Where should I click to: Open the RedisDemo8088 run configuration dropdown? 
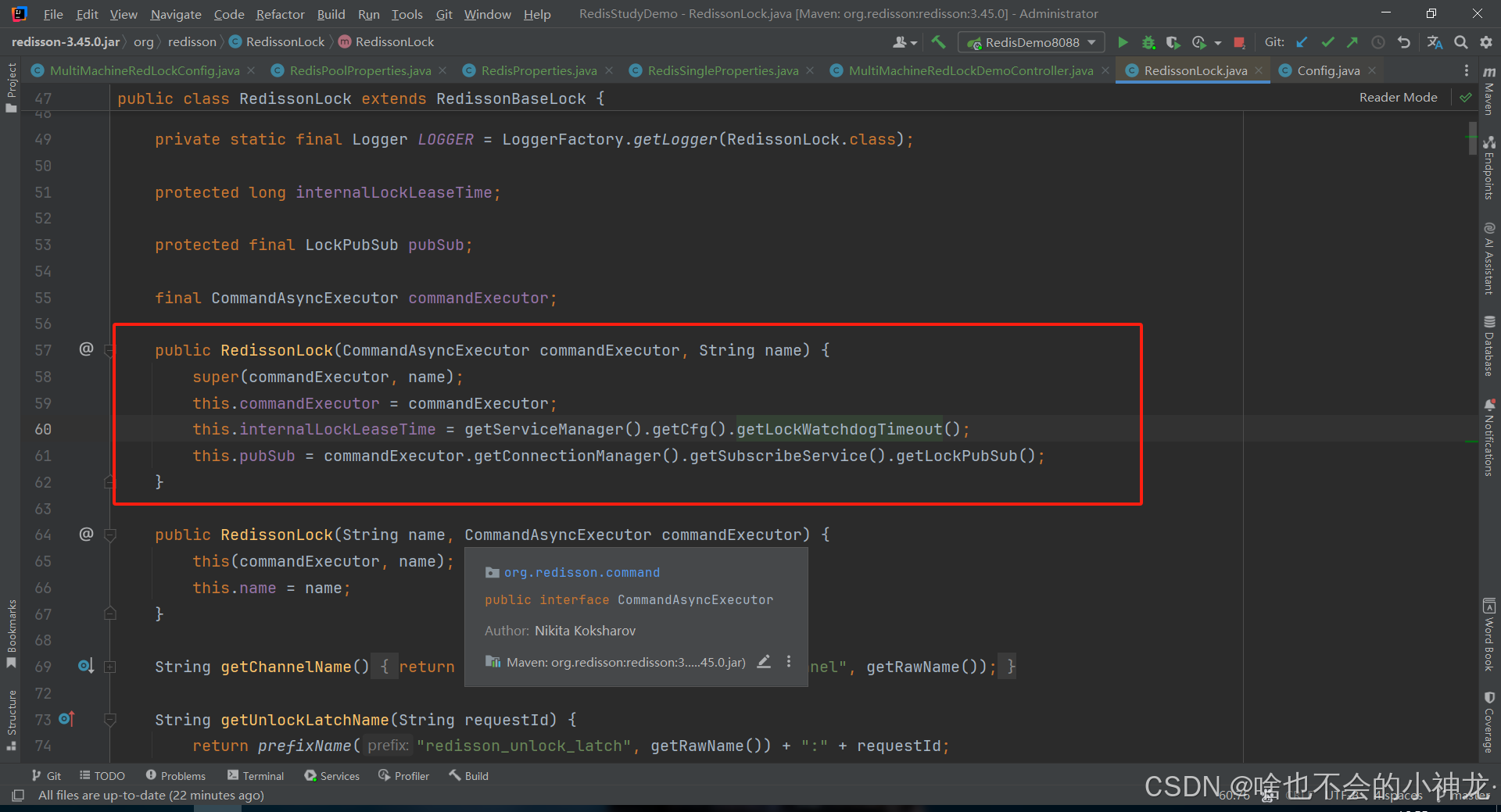(x=1031, y=42)
